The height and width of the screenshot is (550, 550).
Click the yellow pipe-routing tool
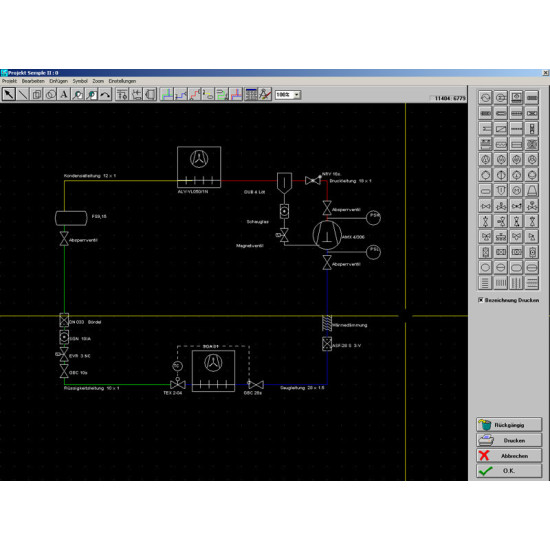(x=208, y=94)
